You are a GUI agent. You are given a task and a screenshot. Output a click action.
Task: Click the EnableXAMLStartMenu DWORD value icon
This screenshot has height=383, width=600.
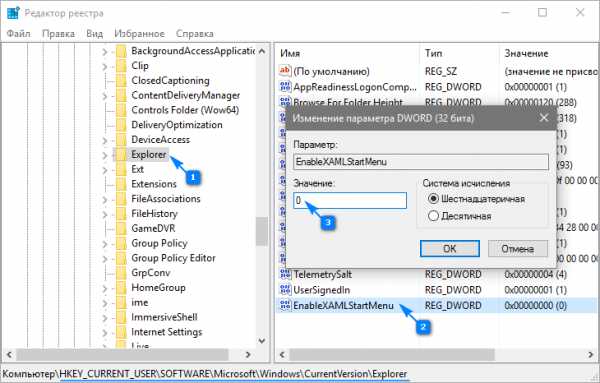(x=285, y=305)
